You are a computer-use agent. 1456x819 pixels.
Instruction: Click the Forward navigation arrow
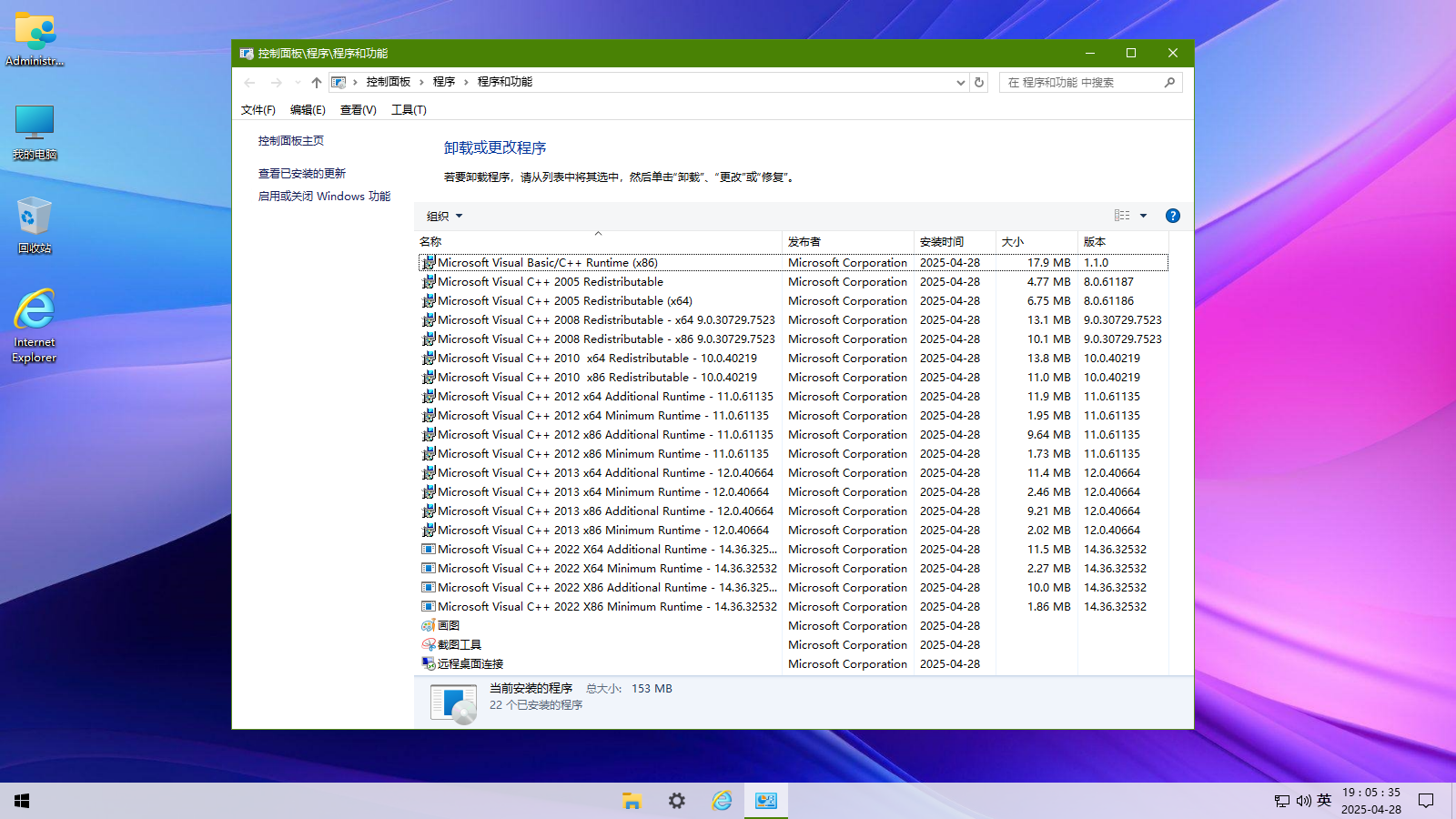point(277,83)
